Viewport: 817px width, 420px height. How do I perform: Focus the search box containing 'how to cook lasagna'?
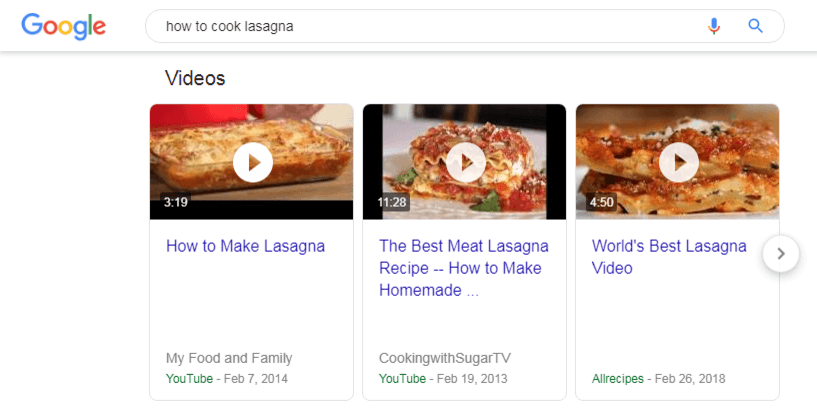point(464,26)
